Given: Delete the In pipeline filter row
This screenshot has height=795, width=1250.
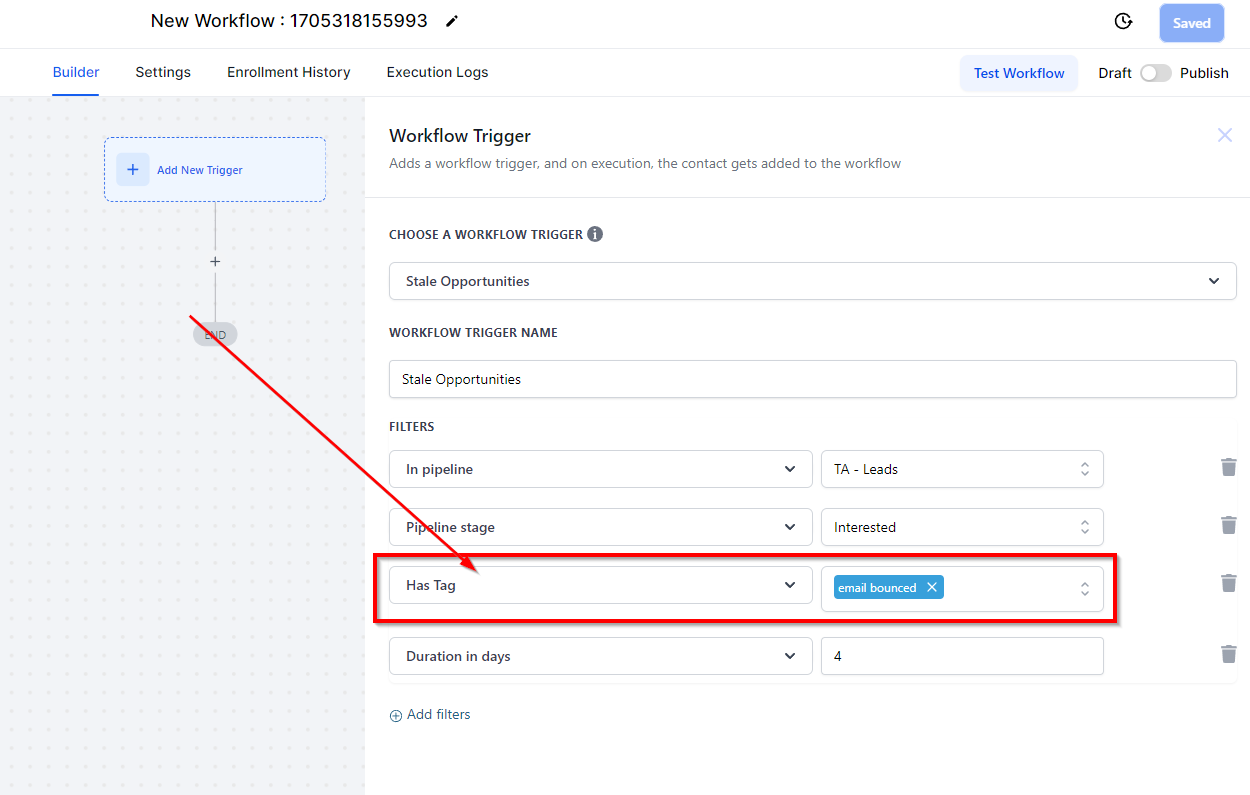Looking at the screenshot, I should 1228,467.
